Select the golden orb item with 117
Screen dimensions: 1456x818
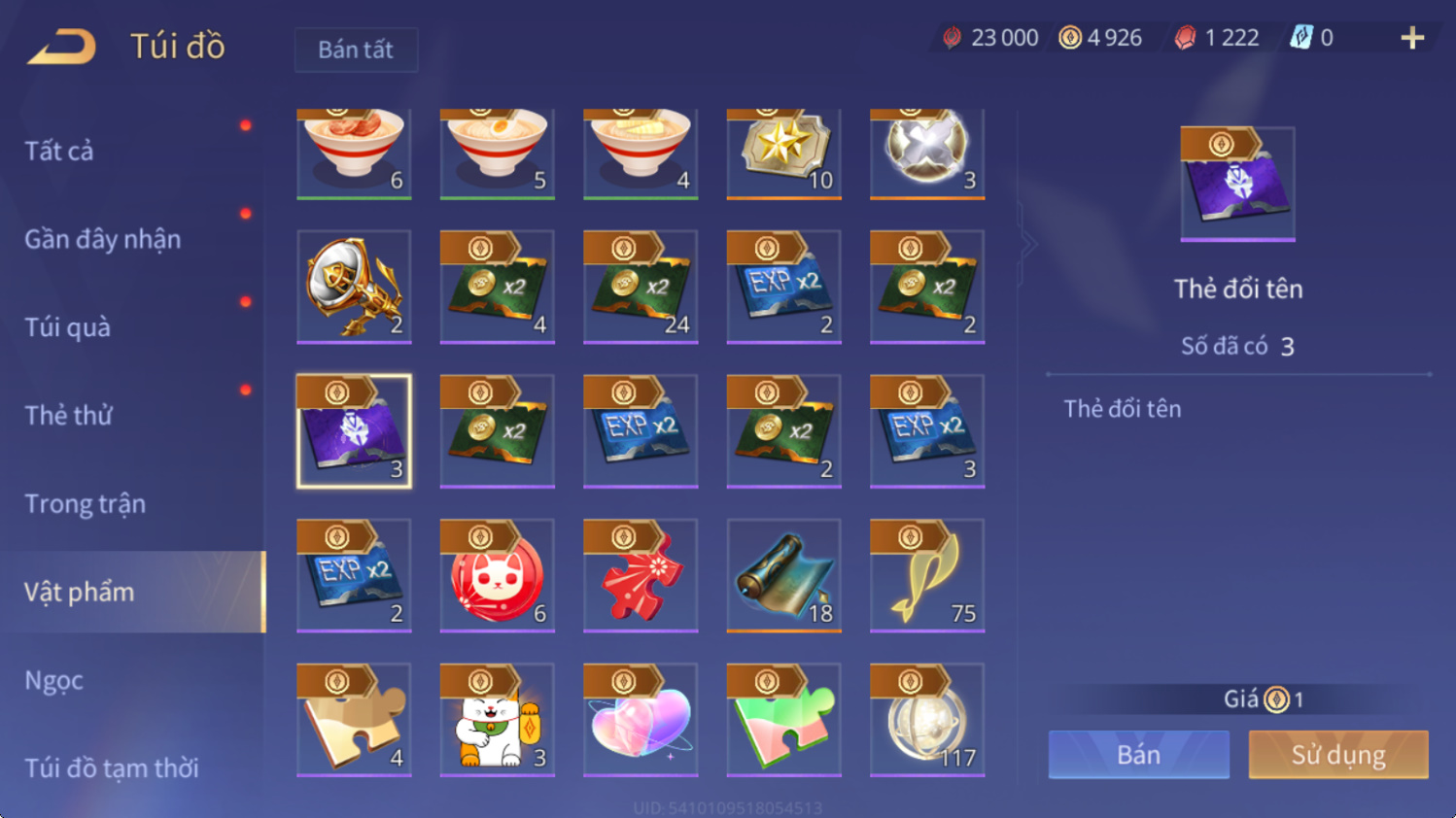point(927,720)
